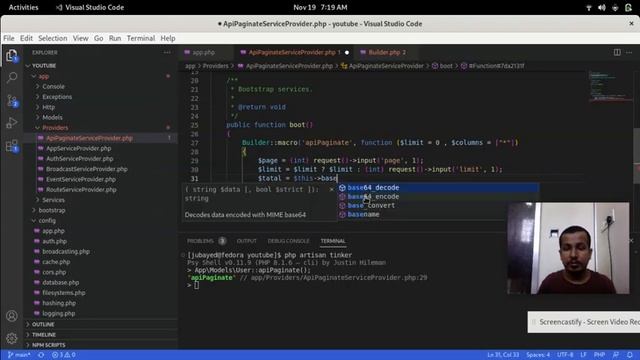This screenshot has width=640, height=360.
Task: Click the feedback icon in status bar
Action: 616,355
